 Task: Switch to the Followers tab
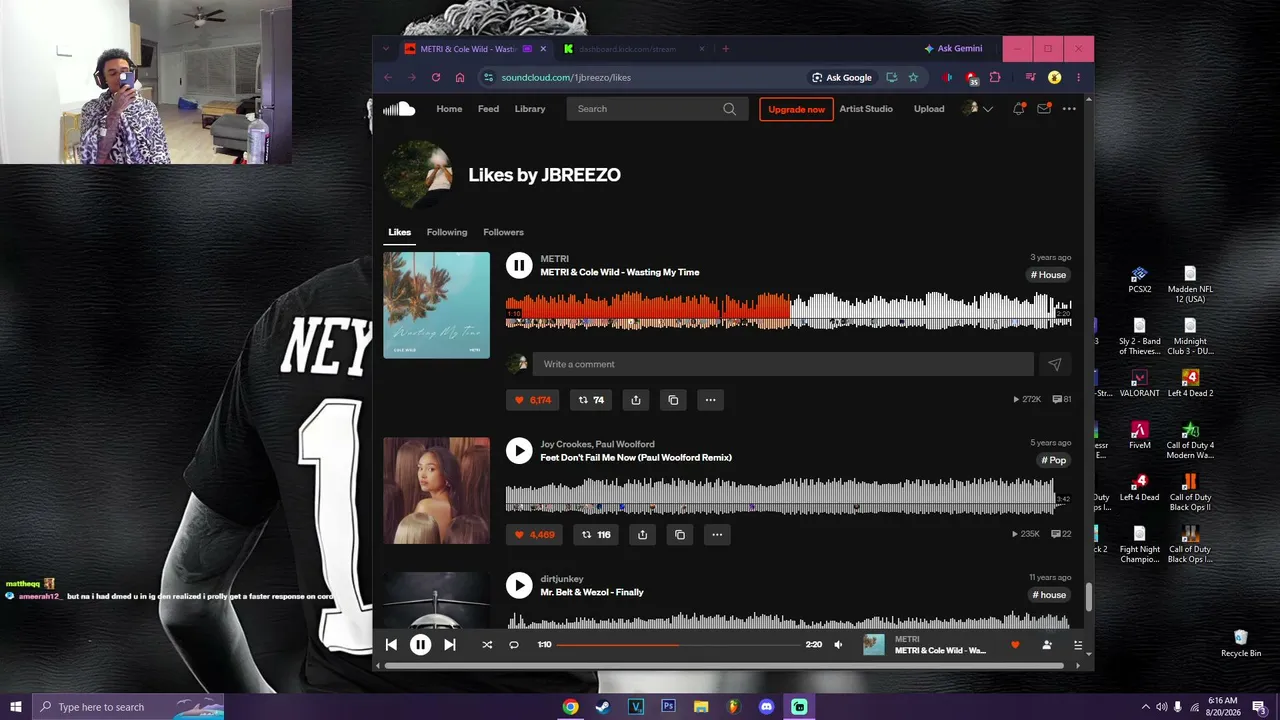(503, 232)
